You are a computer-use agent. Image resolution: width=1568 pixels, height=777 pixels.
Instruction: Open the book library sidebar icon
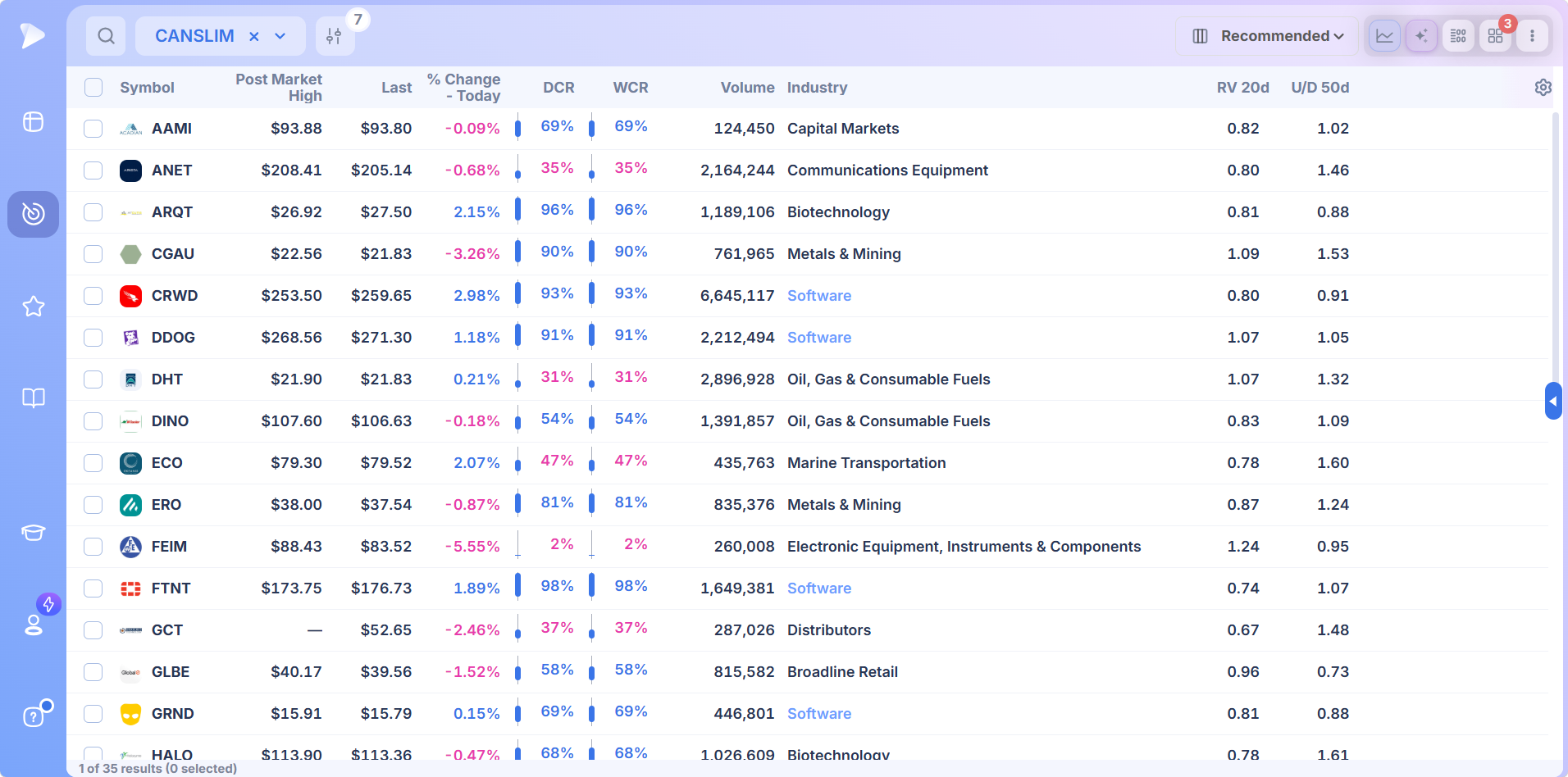[33, 398]
